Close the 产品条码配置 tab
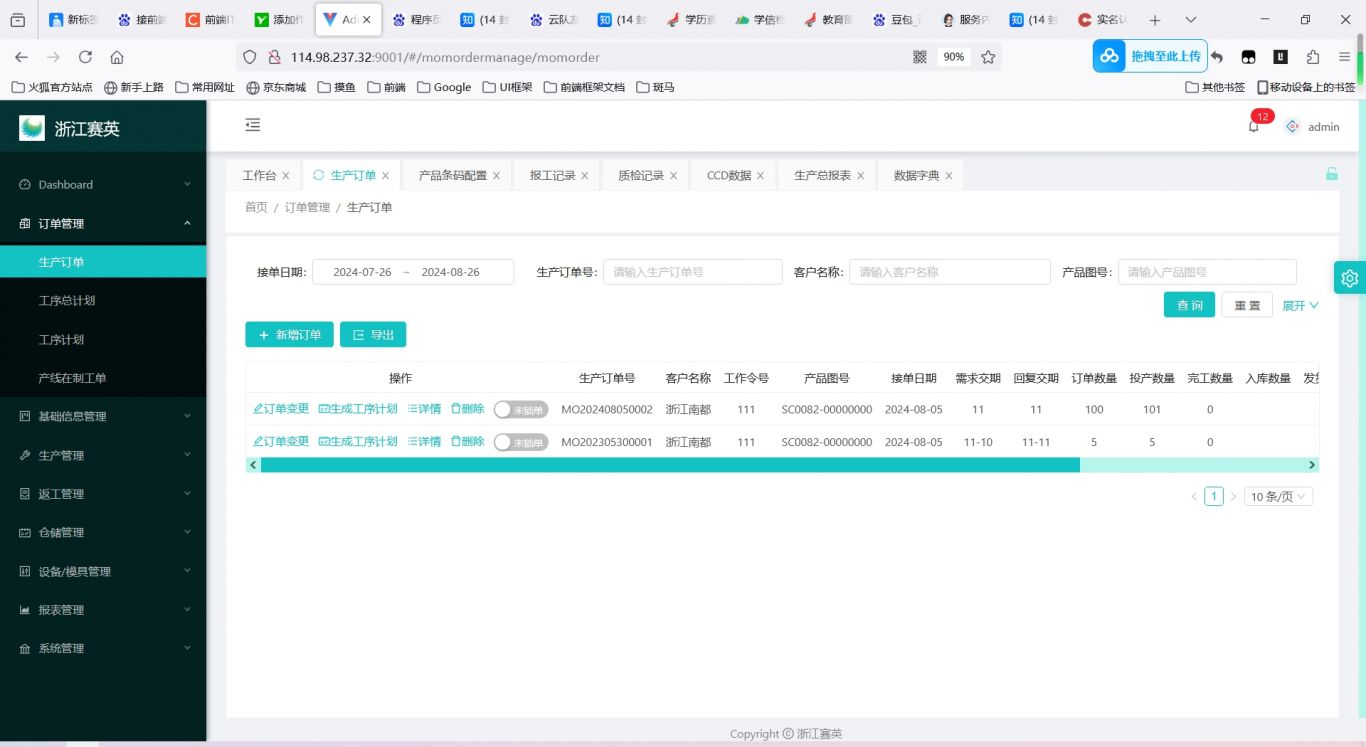 click(x=496, y=176)
